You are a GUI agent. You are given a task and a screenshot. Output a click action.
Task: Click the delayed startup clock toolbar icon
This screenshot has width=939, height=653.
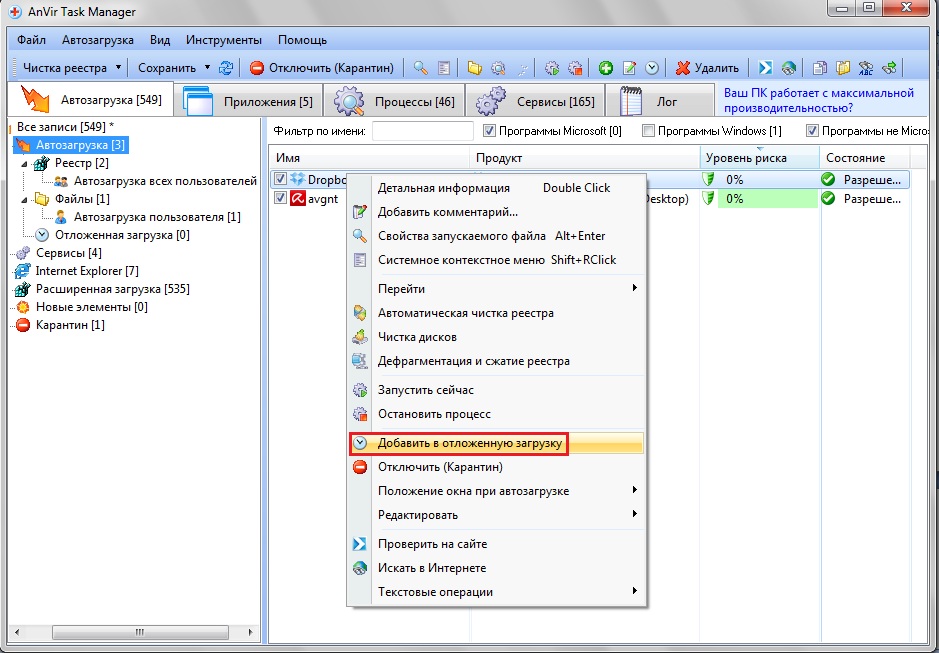(x=652, y=68)
